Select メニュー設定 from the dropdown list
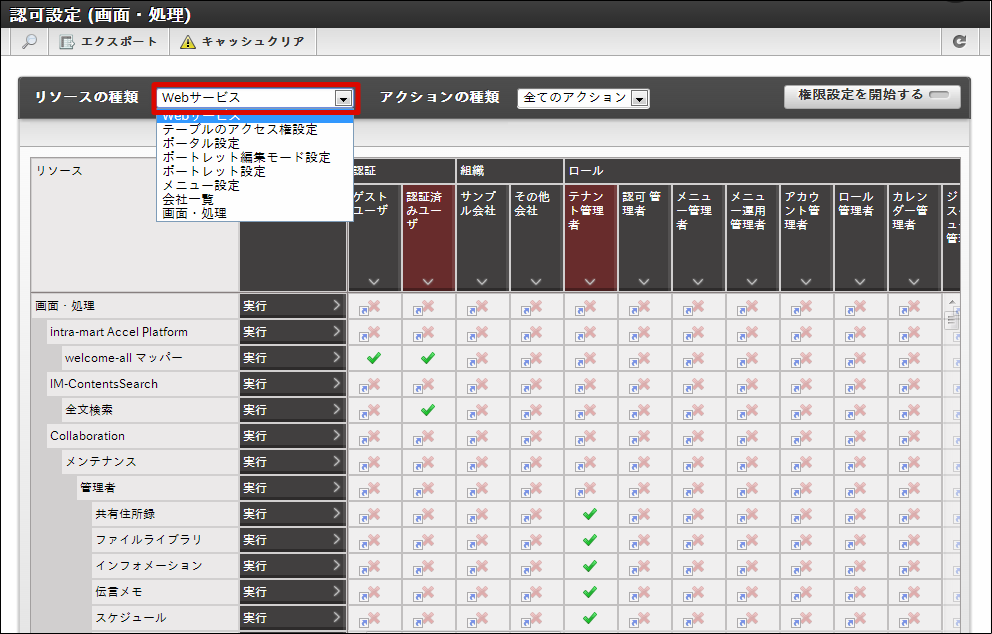This screenshot has width=992, height=634. (x=201, y=185)
